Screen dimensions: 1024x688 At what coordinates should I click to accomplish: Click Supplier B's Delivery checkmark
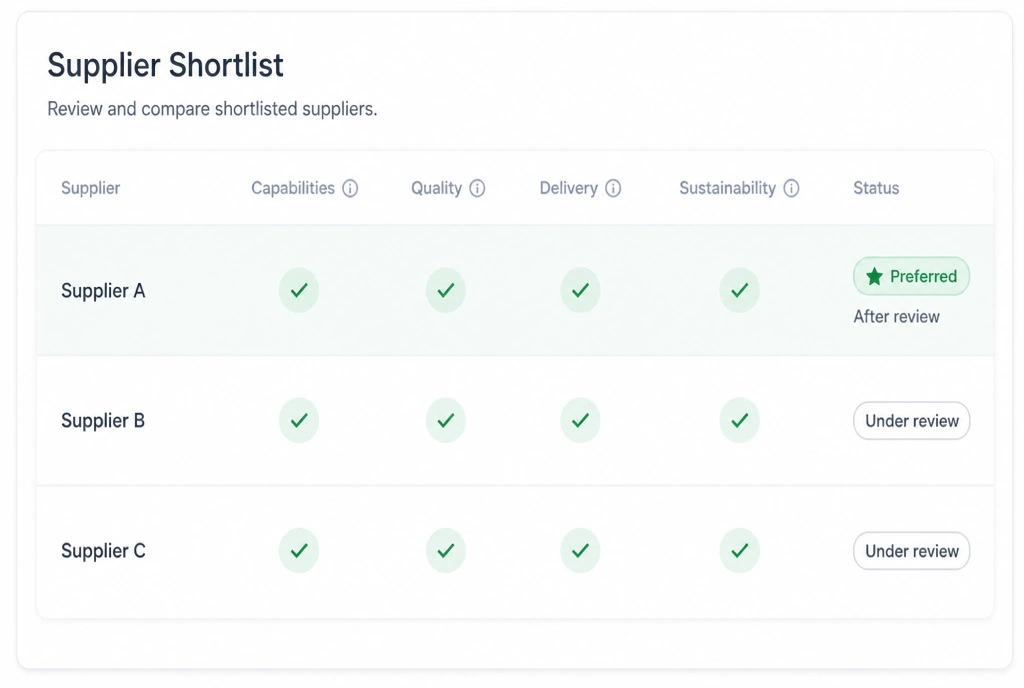pyautogui.click(x=580, y=420)
